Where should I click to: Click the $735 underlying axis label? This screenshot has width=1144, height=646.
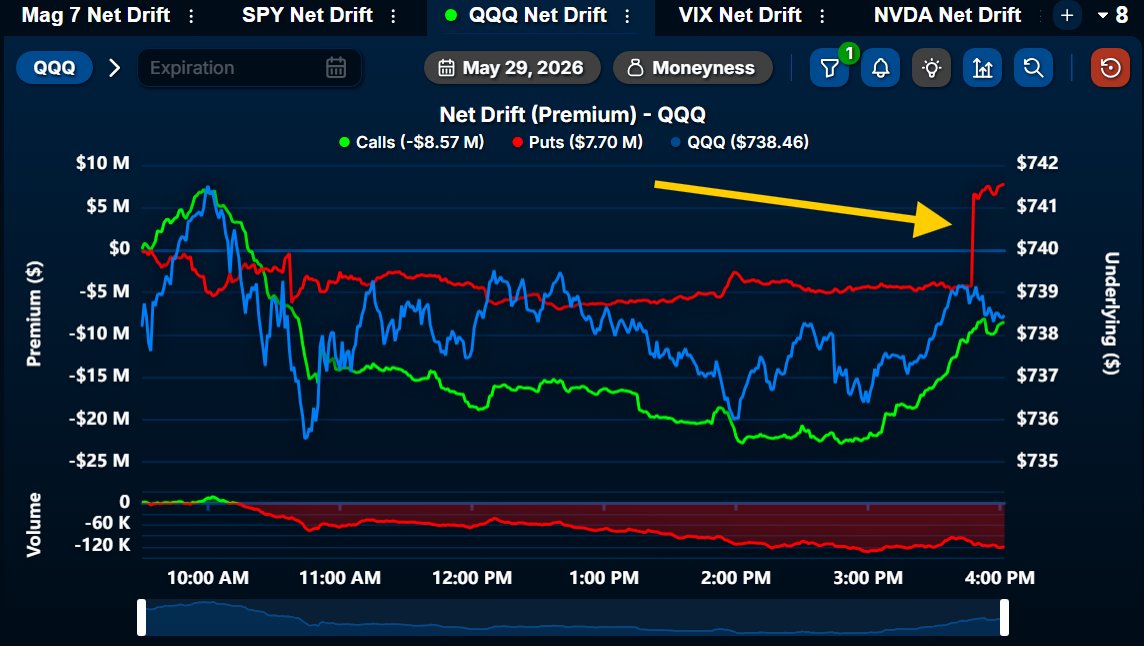tap(1037, 461)
